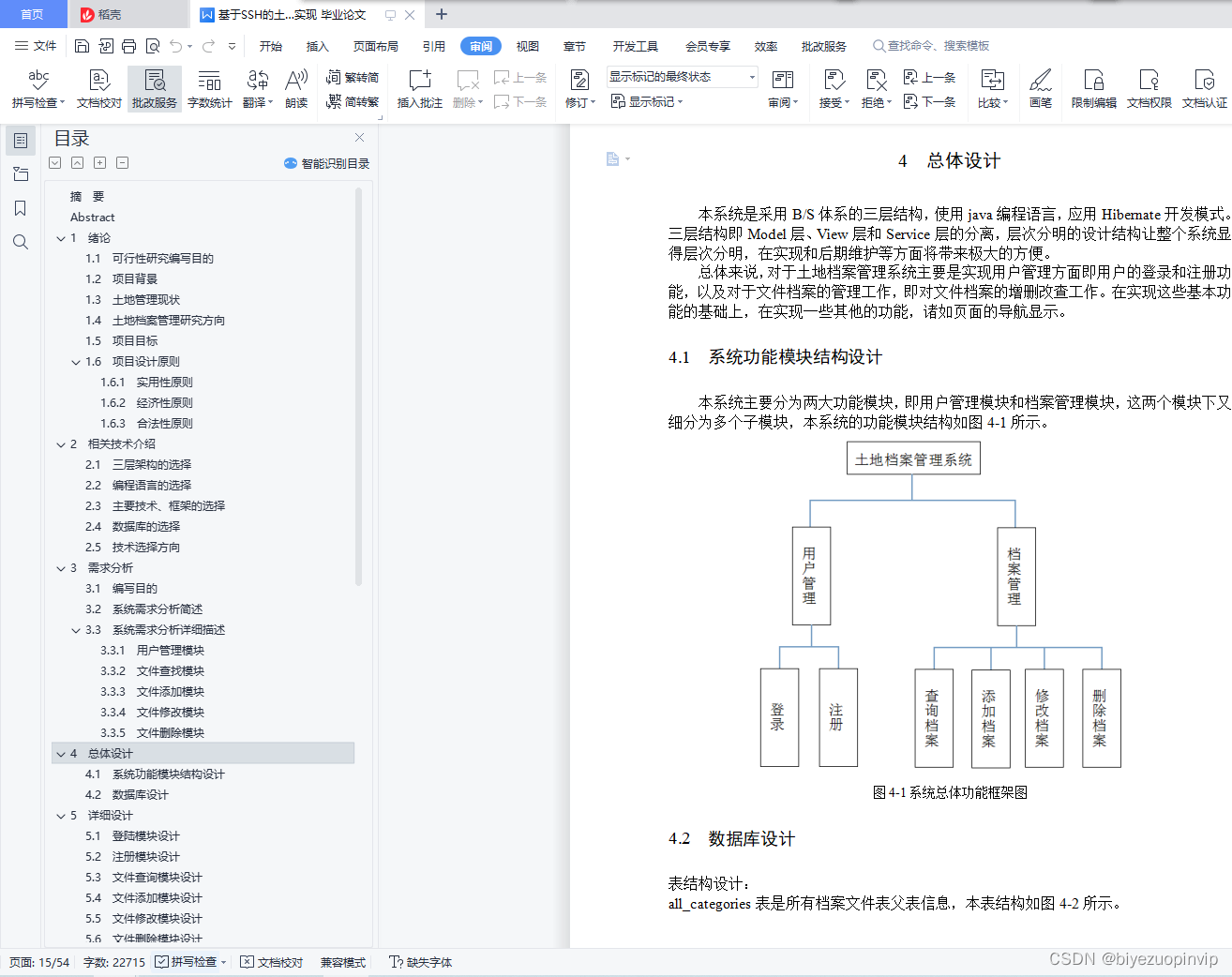Open the quick access toolbar customize arrow
Image resolution: width=1232 pixels, height=977 pixels.
[x=232, y=46]
